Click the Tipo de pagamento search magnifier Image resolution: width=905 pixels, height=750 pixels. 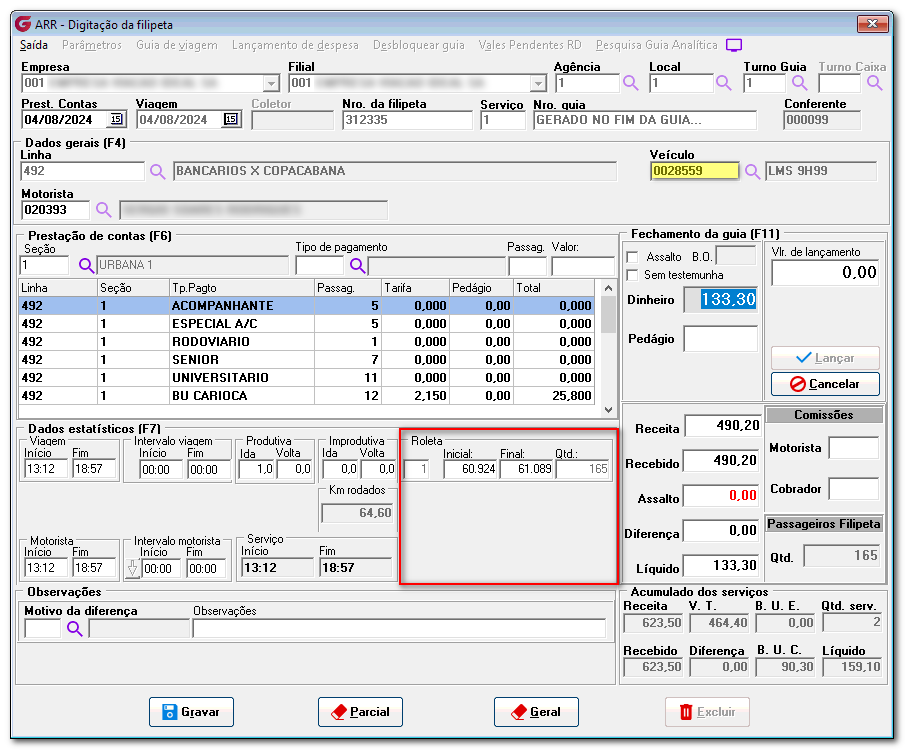pyautogui.click(x=358, y=266)
